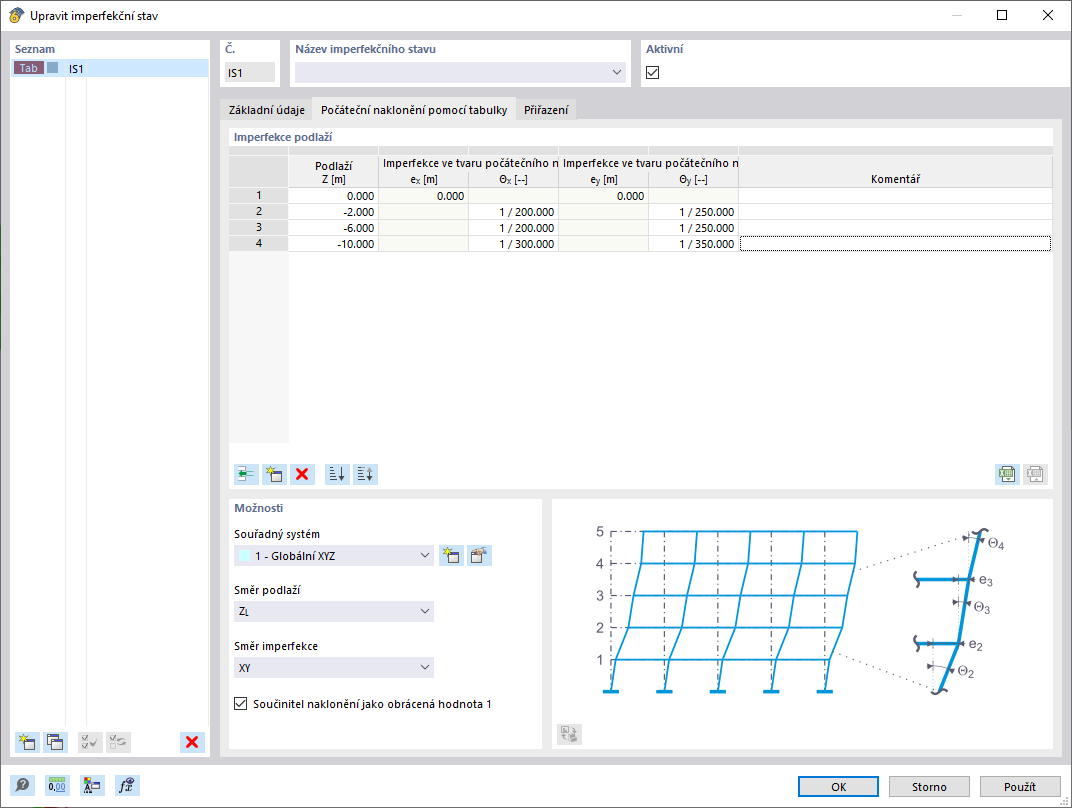
Task: Click the Č. field containing IS1
Action: pyautogui.click(x=250, y=72)
